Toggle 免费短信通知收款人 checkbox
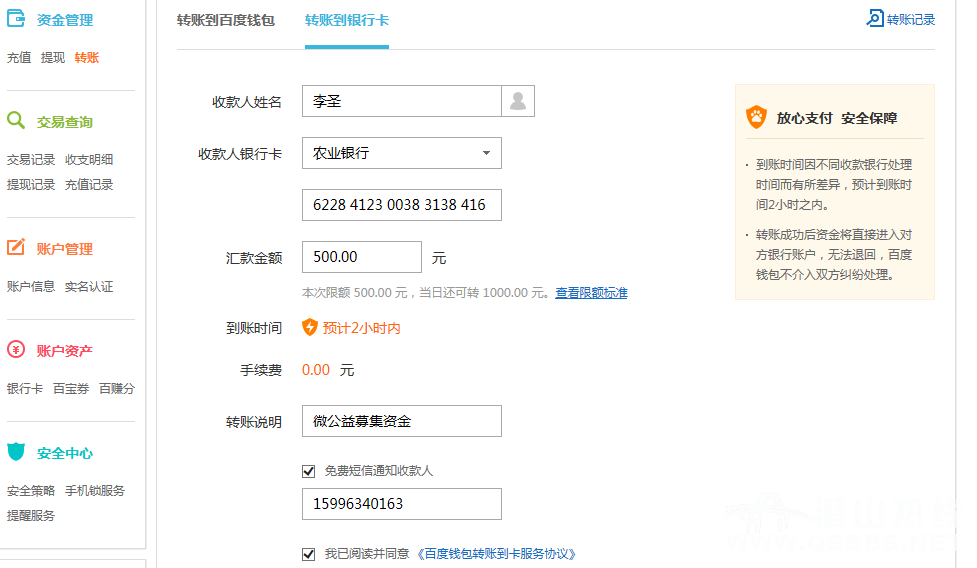The width and height of the screenshot is (977, 568). click(308, 471)
